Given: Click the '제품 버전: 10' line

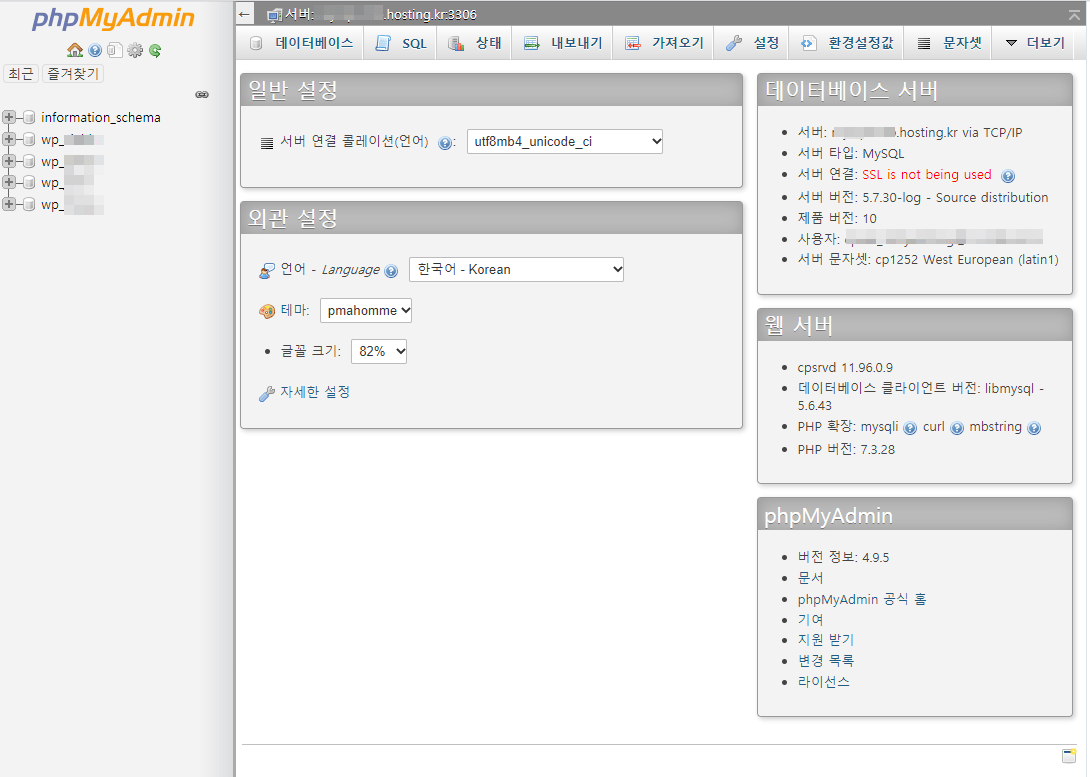Looking at the screenshot, I should (x=837, y=218).
